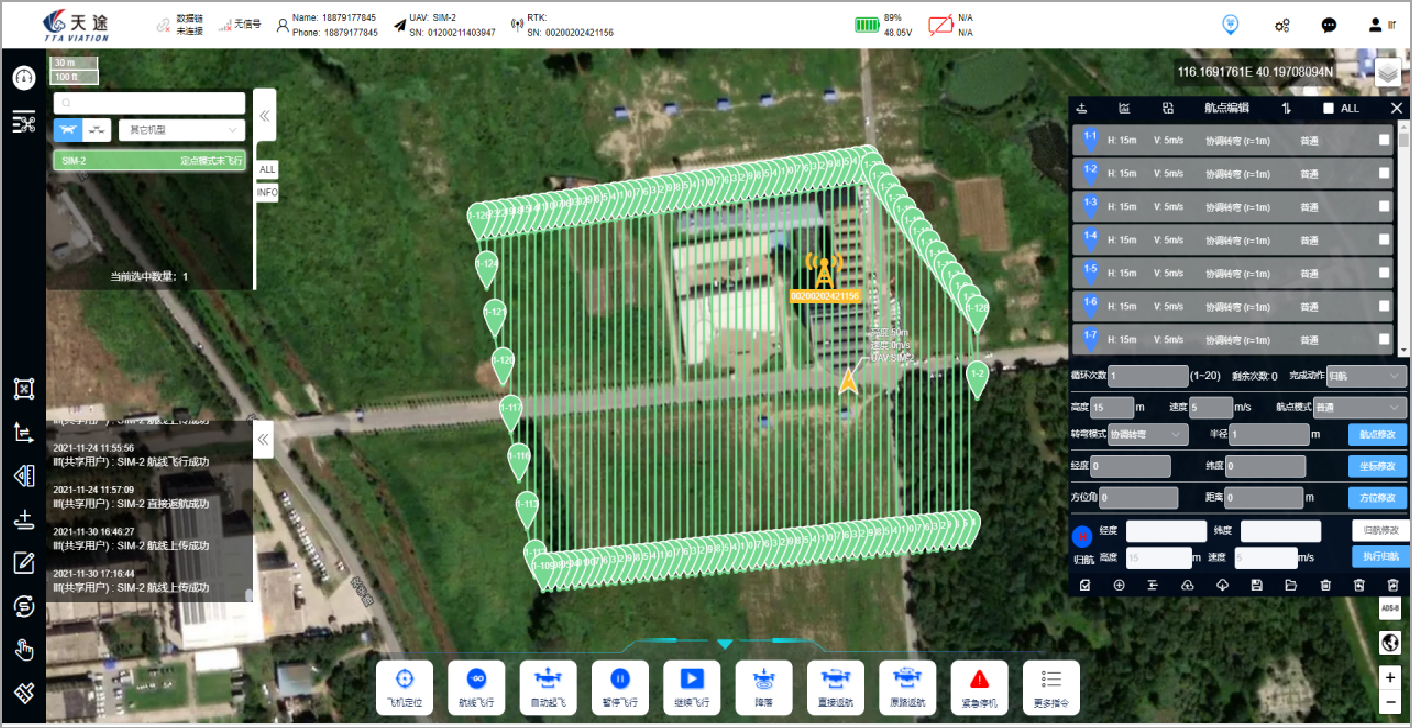Tick checkbox for waypoint 1-4

[1384, 240]
